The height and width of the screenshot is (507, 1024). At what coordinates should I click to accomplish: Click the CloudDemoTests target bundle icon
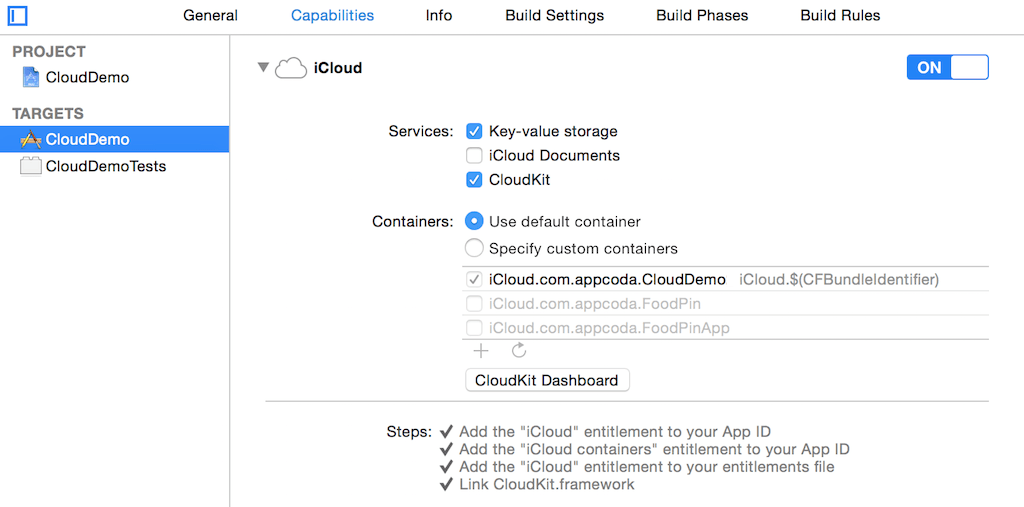pos(31,167)
